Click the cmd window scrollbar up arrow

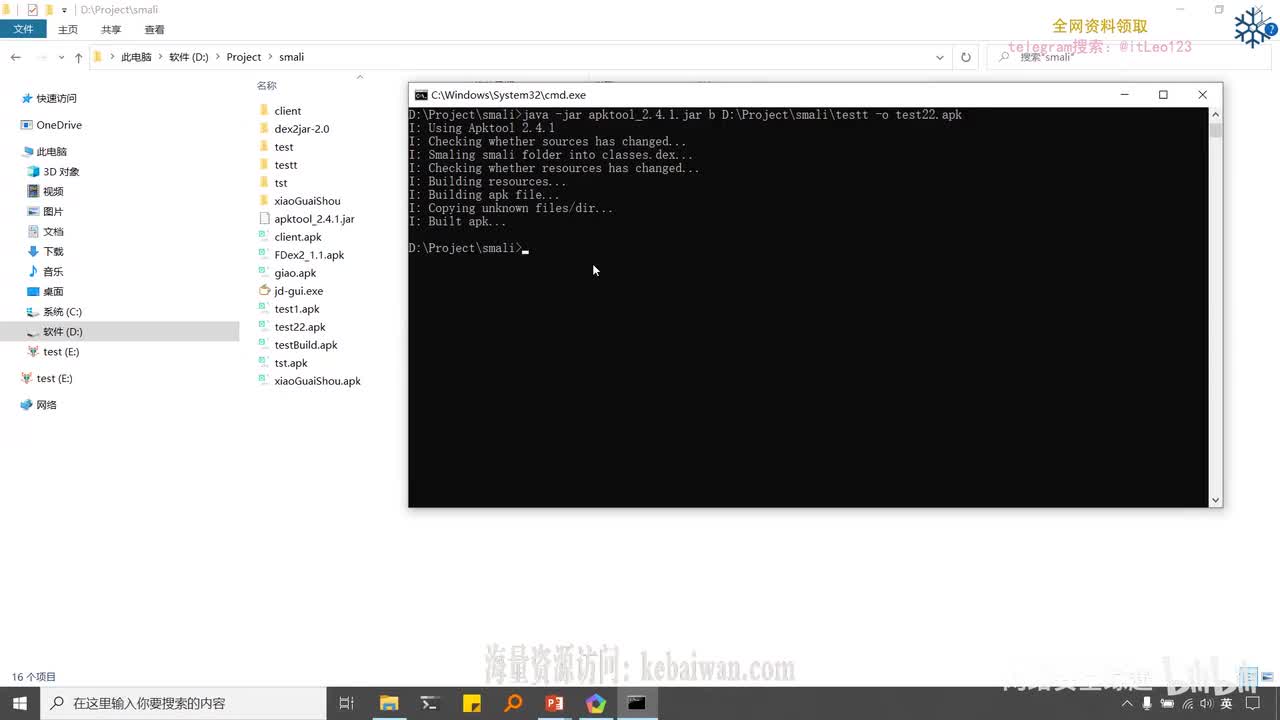(1215, 115)
